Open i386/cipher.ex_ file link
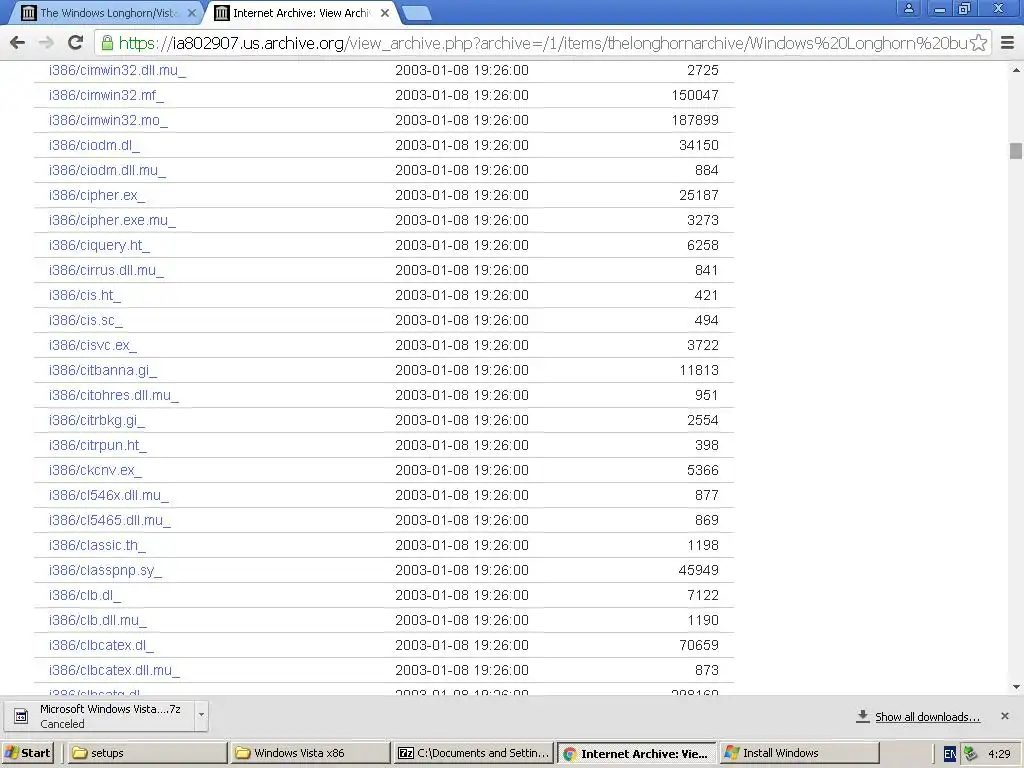 pos(97,195)
